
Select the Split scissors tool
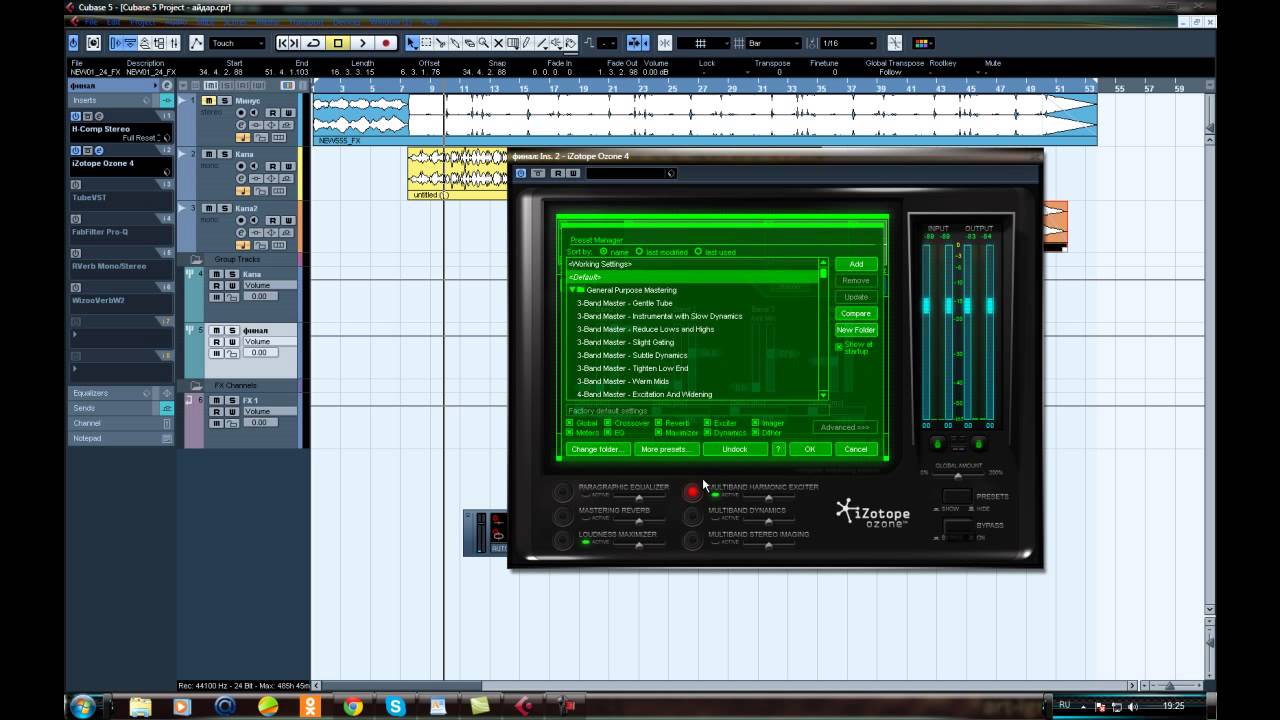click(441, 43)
